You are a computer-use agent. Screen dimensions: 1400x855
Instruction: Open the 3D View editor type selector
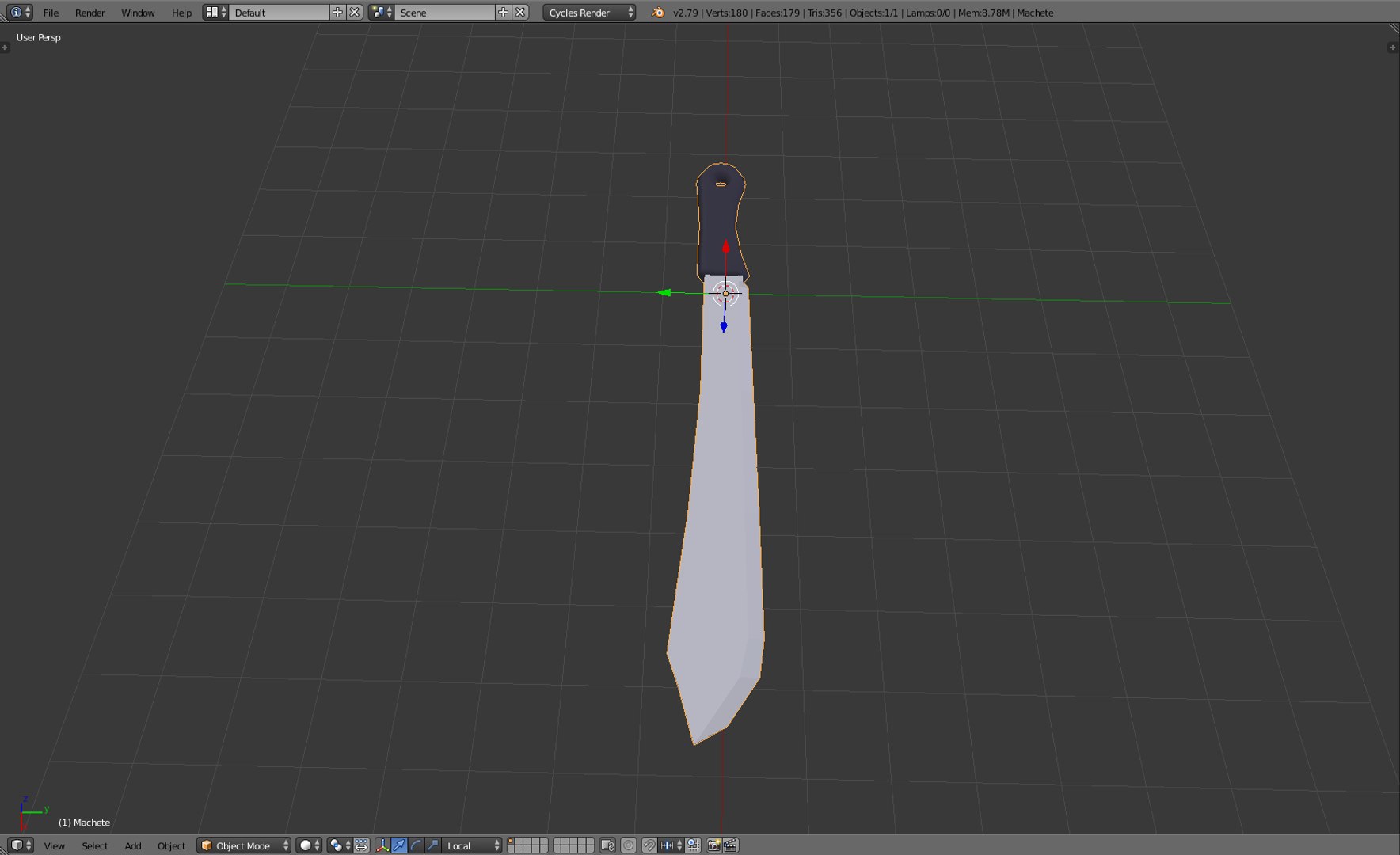(21, 845)
